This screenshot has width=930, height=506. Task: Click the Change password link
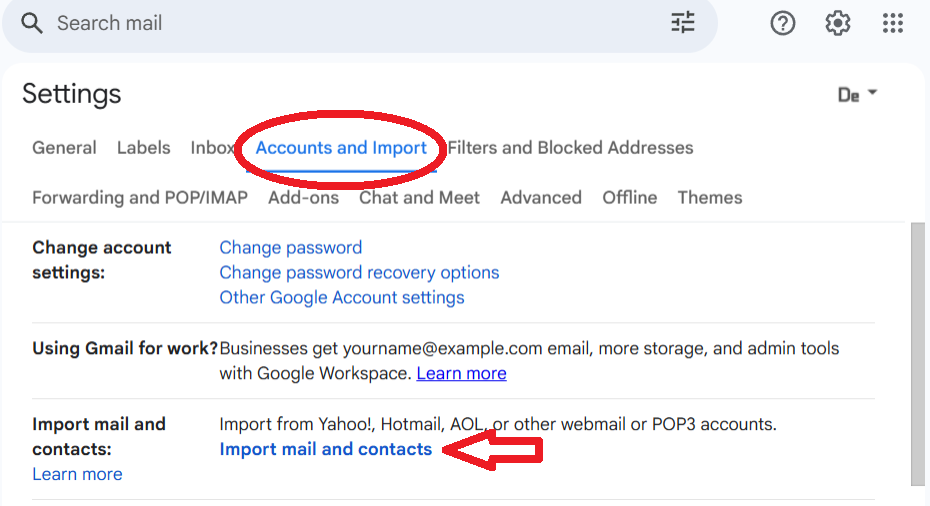click(x=291, y=247)
